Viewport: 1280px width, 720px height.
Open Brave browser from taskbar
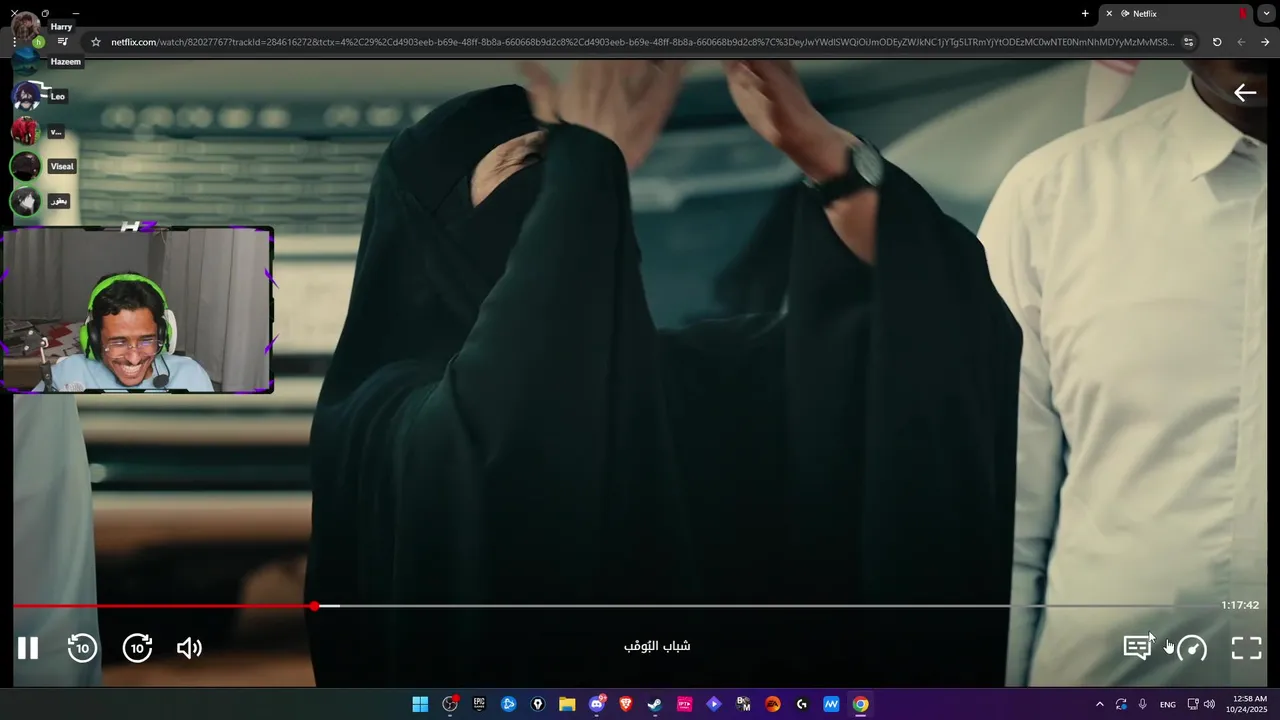click(626, 704)
